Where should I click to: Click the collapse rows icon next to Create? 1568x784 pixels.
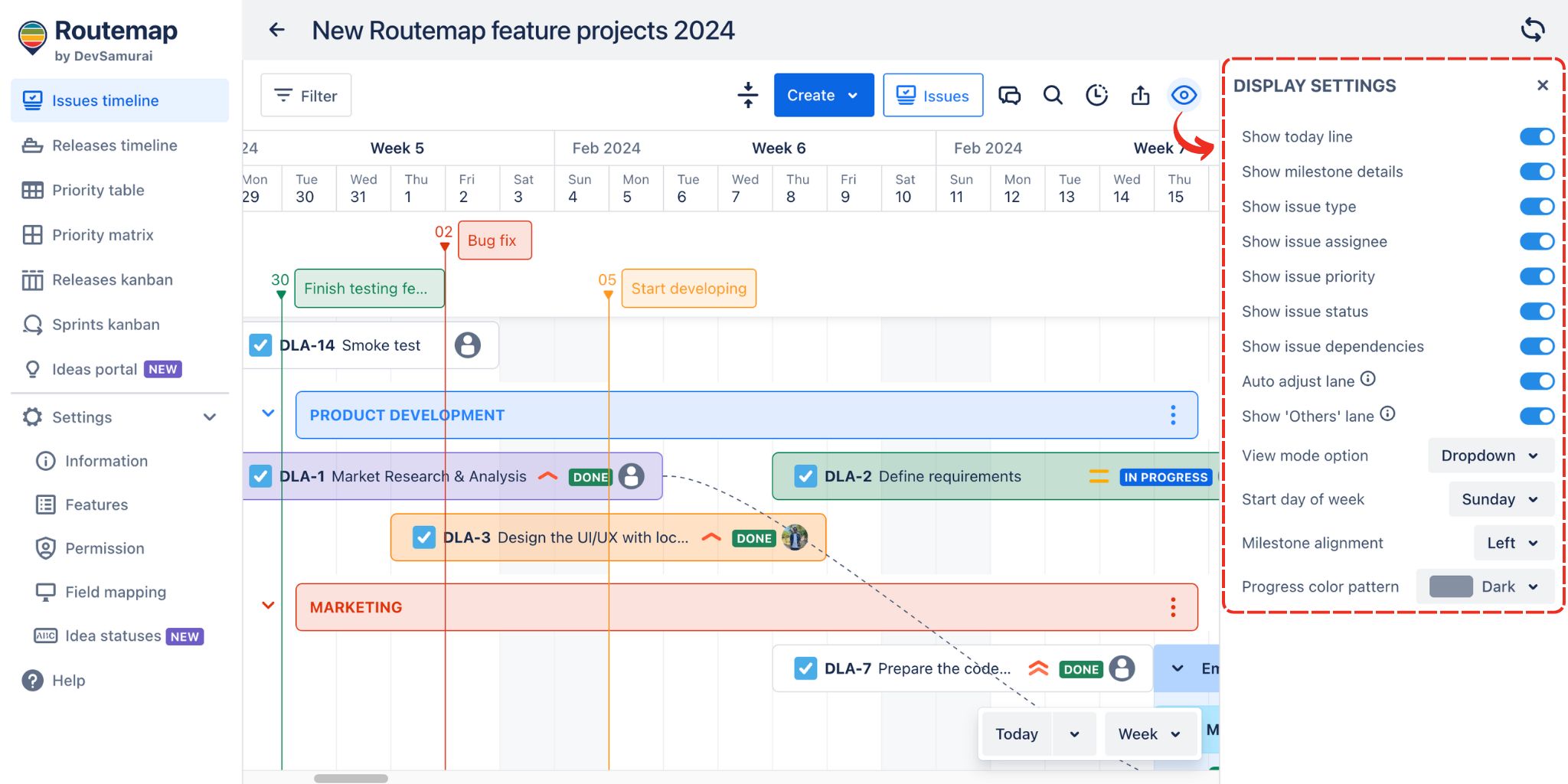[x=747, y=96]
